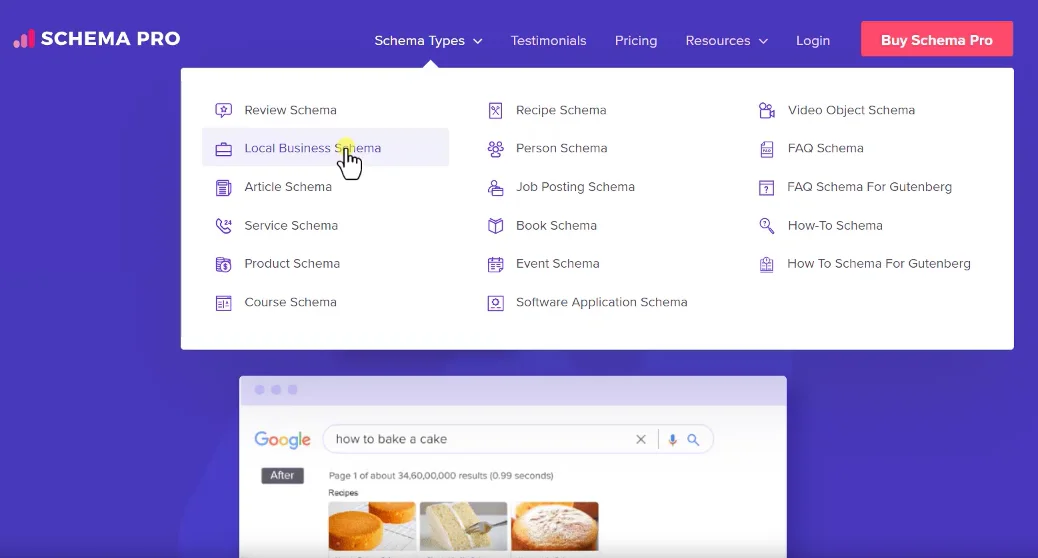Image resolution: width=1038 pixels, height=558 pixels.
Task: Open the Login nav item
Action: (x=813, y=40)
